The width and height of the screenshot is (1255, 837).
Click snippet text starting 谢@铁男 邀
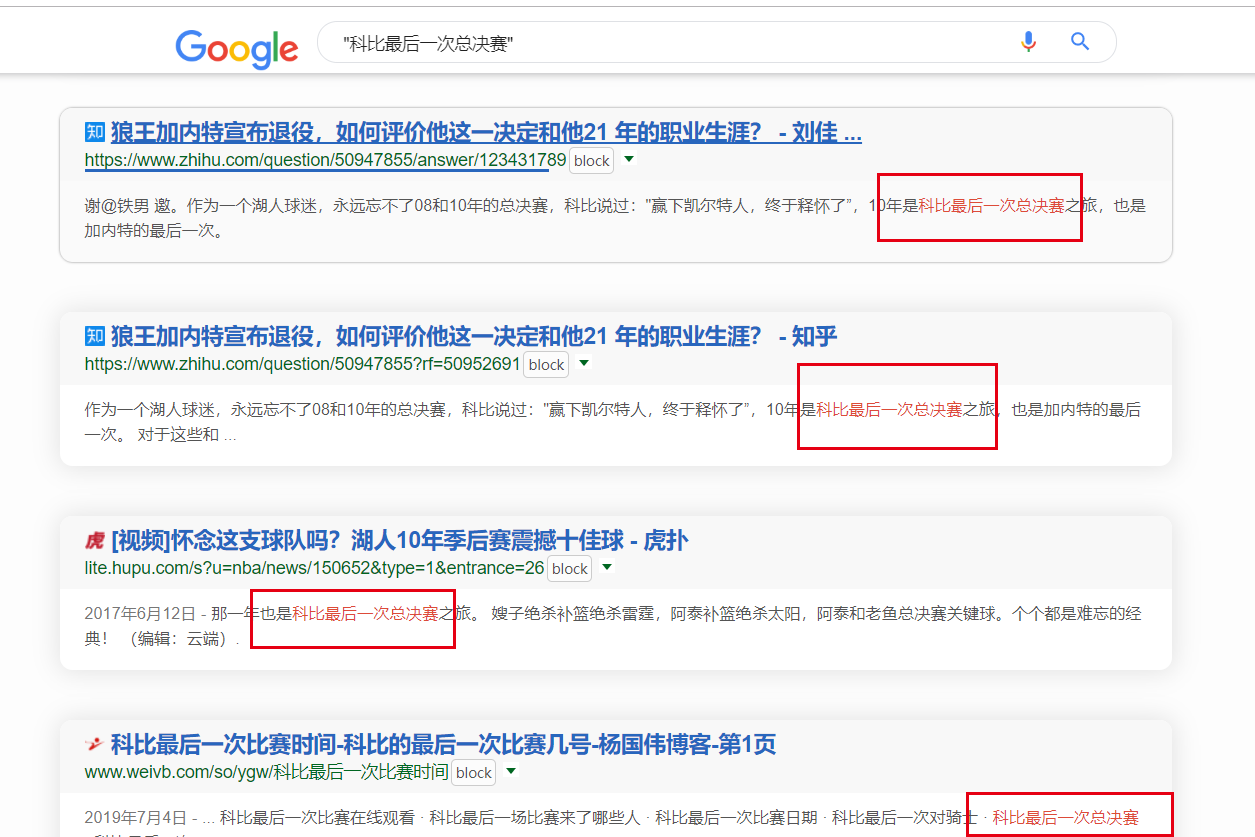tap(615, 218)
